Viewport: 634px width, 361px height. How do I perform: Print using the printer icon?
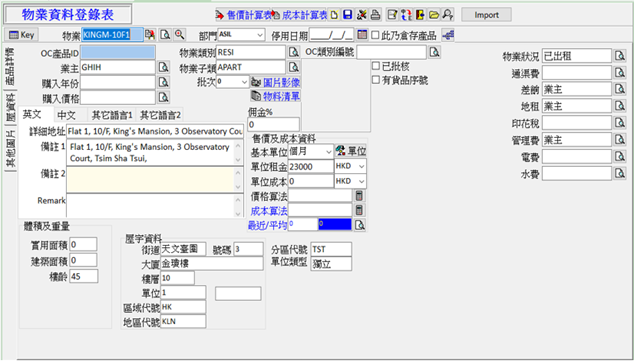(x=375, y=15)
